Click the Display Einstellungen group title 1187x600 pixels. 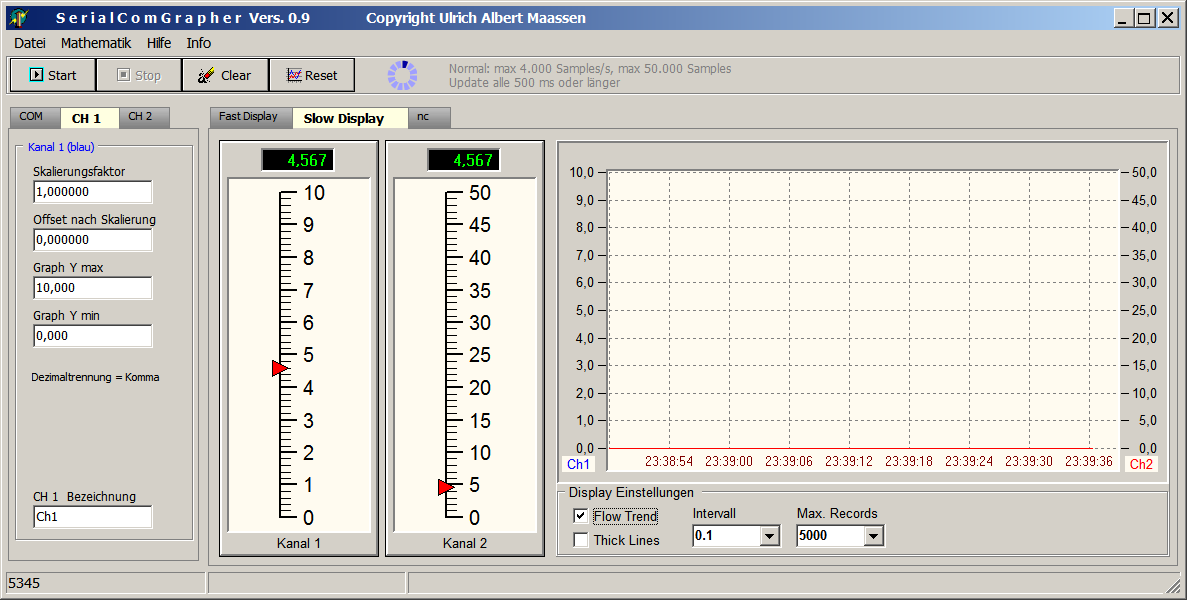[631, 493]
